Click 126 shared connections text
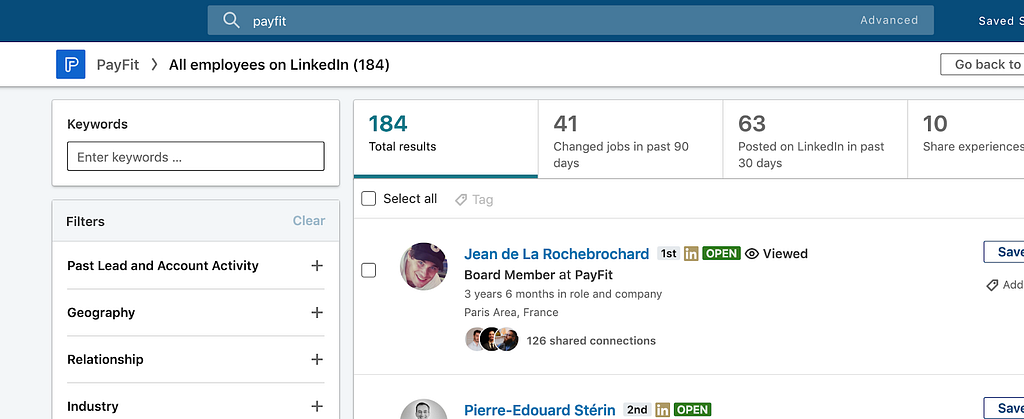This screenshot has height=419, width=1024. click(591, 341)
